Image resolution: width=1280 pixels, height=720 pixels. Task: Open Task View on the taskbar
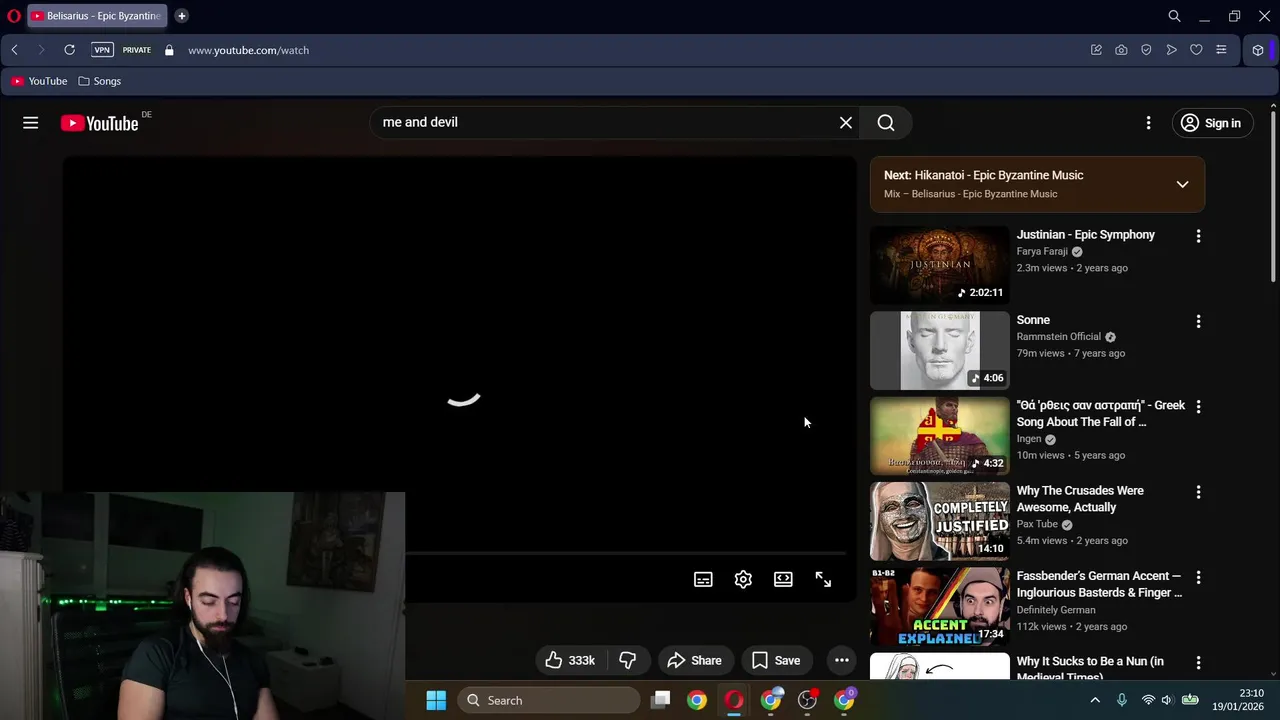[660, 700]
